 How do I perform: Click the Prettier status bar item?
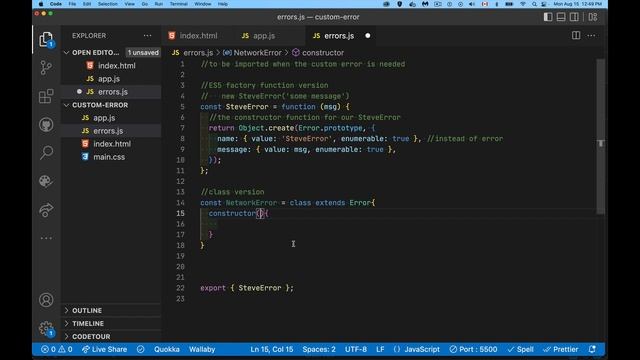561,349
